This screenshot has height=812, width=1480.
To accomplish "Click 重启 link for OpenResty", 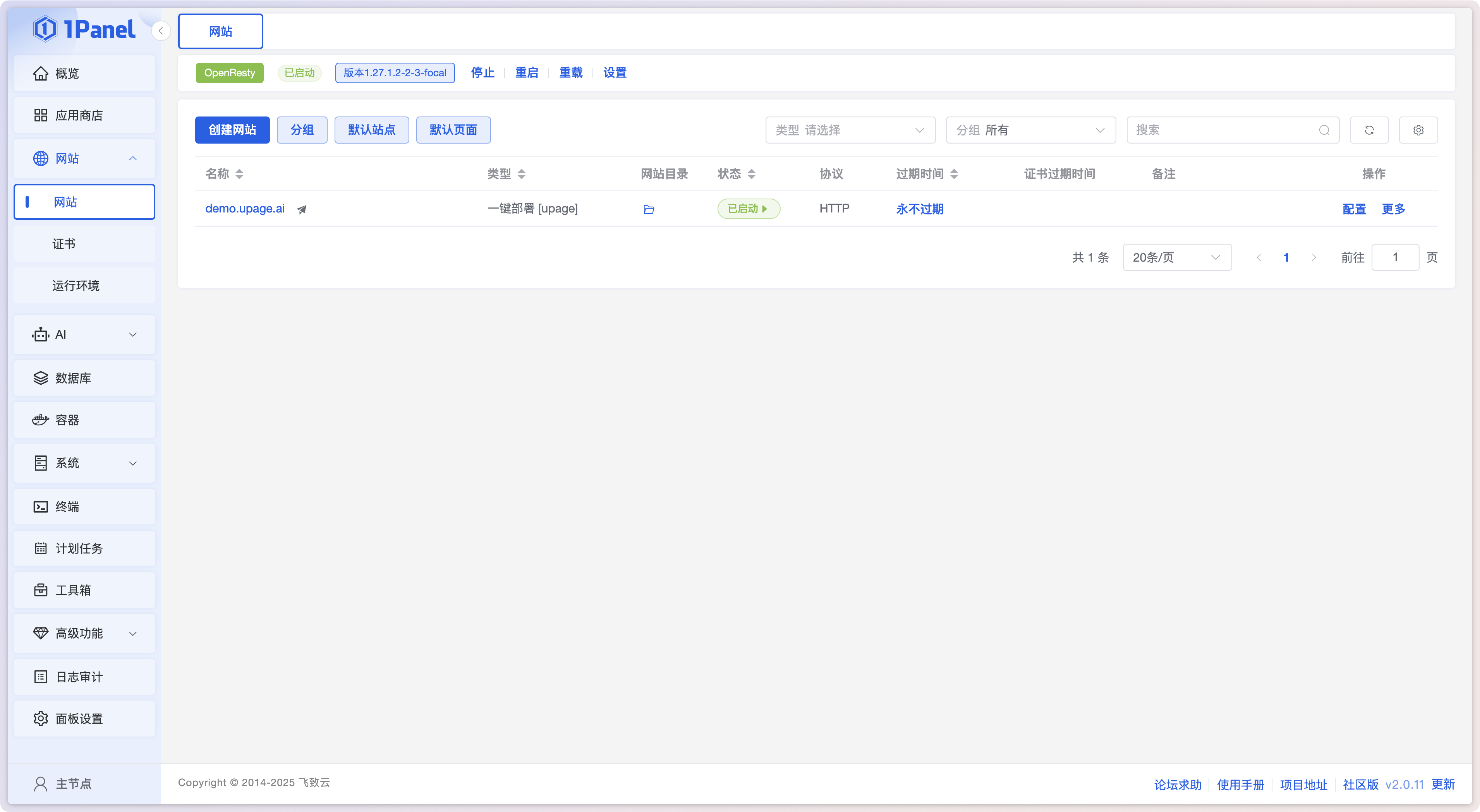I will (526, 73).
